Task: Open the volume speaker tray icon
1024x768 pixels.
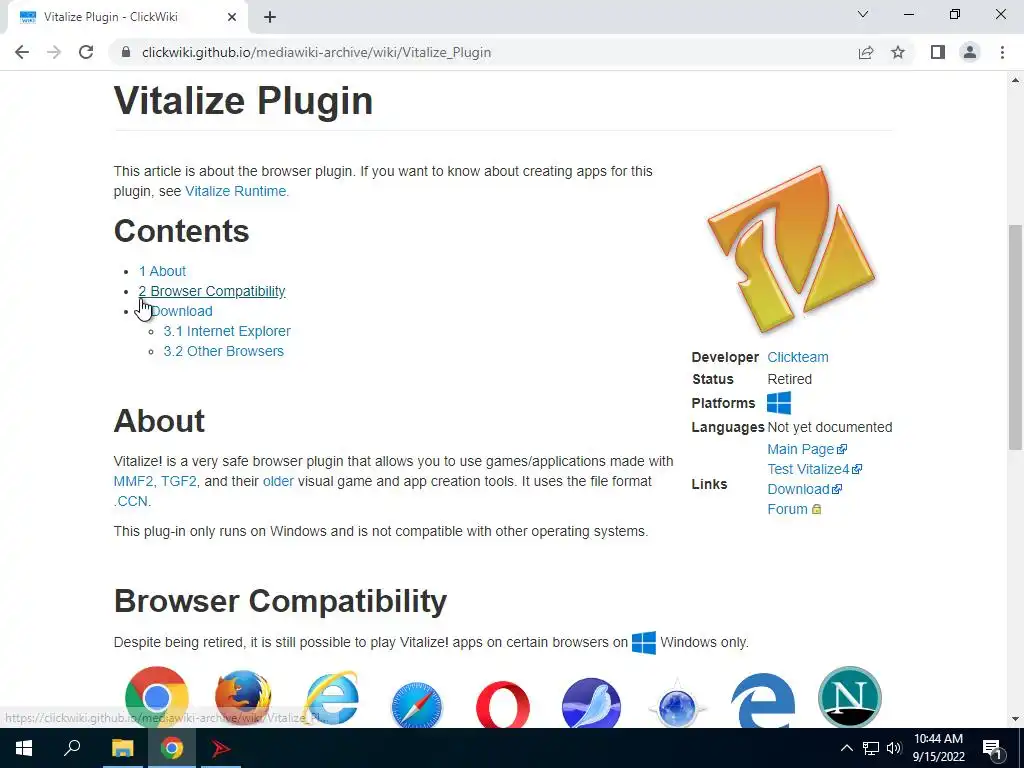Action: tap(894, 748)
